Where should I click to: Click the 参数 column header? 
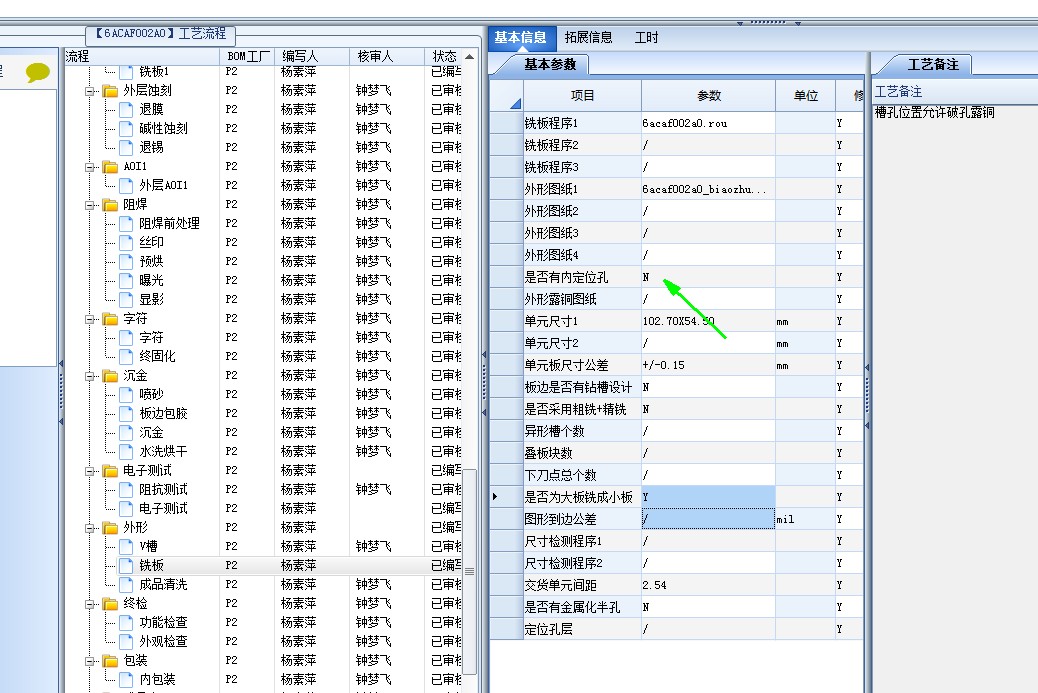709,96
